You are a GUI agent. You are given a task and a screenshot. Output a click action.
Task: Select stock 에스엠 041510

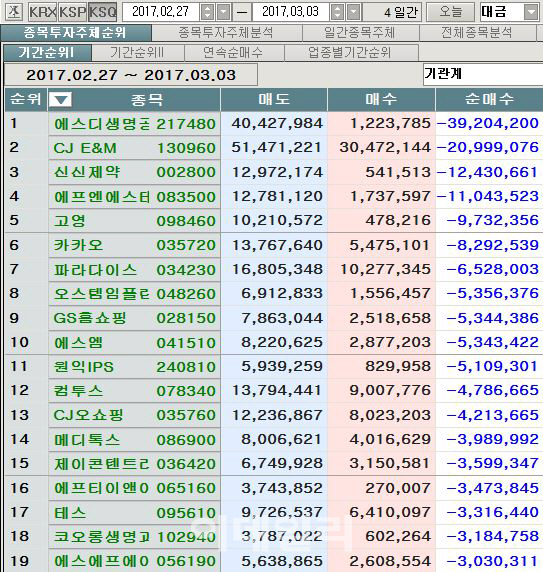click(134, 343)
